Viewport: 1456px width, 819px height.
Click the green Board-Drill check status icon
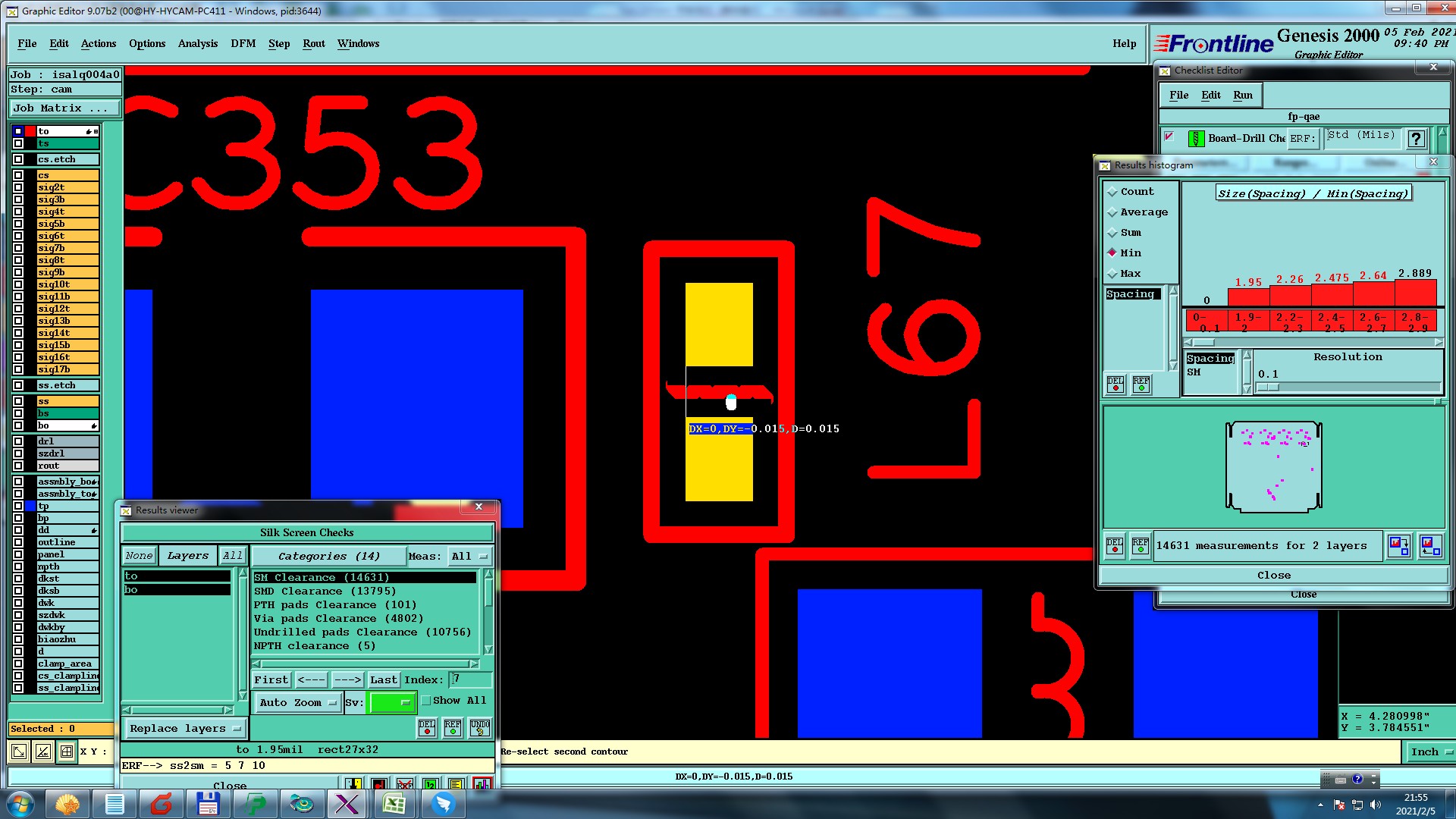(x=1196, y=138)
